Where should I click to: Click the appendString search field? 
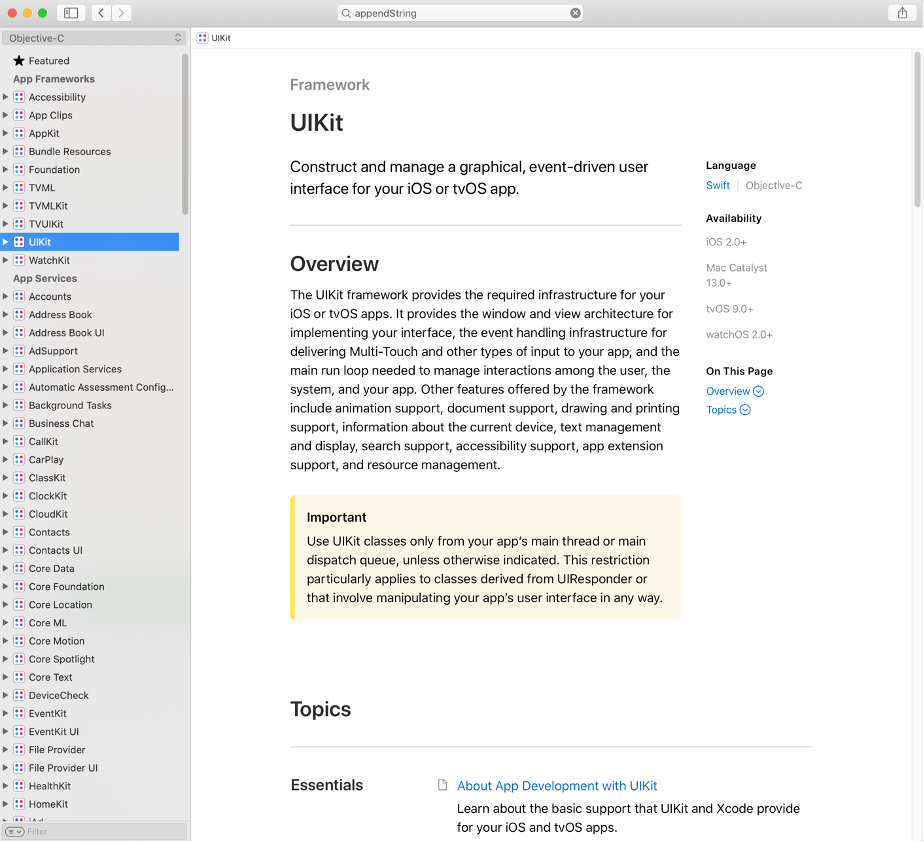pos(460,13)
